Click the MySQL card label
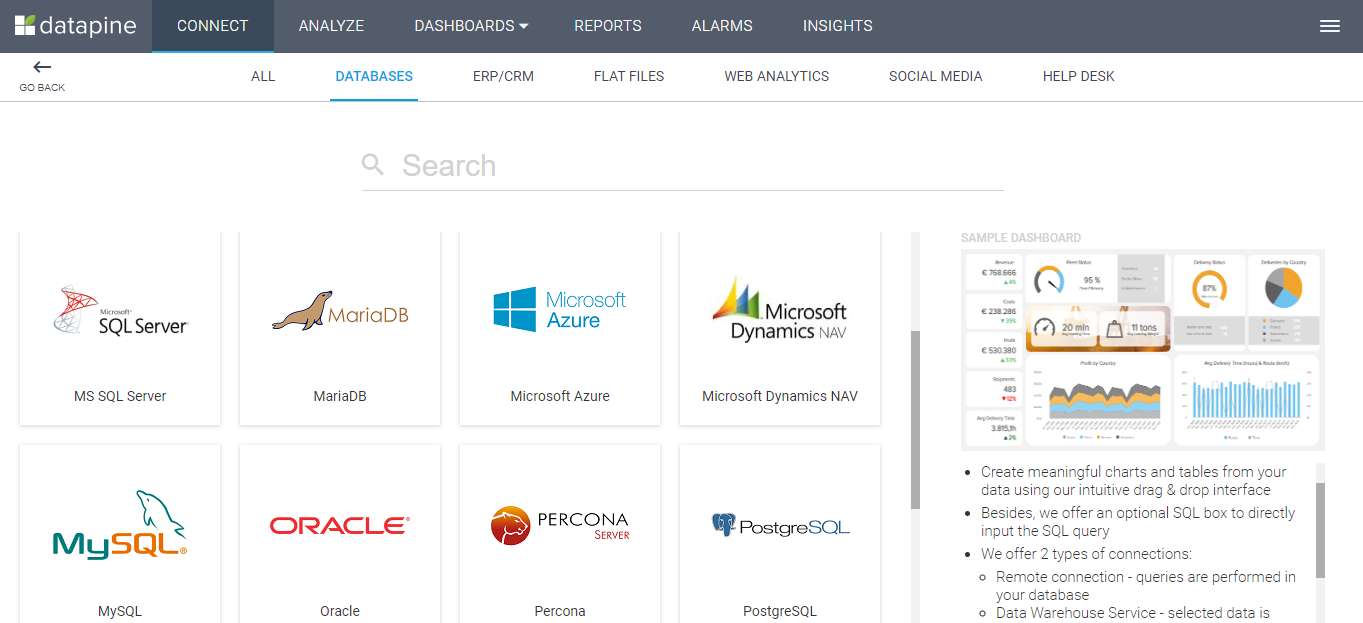Screen dimensions: 1363x623 coord(120,611)
